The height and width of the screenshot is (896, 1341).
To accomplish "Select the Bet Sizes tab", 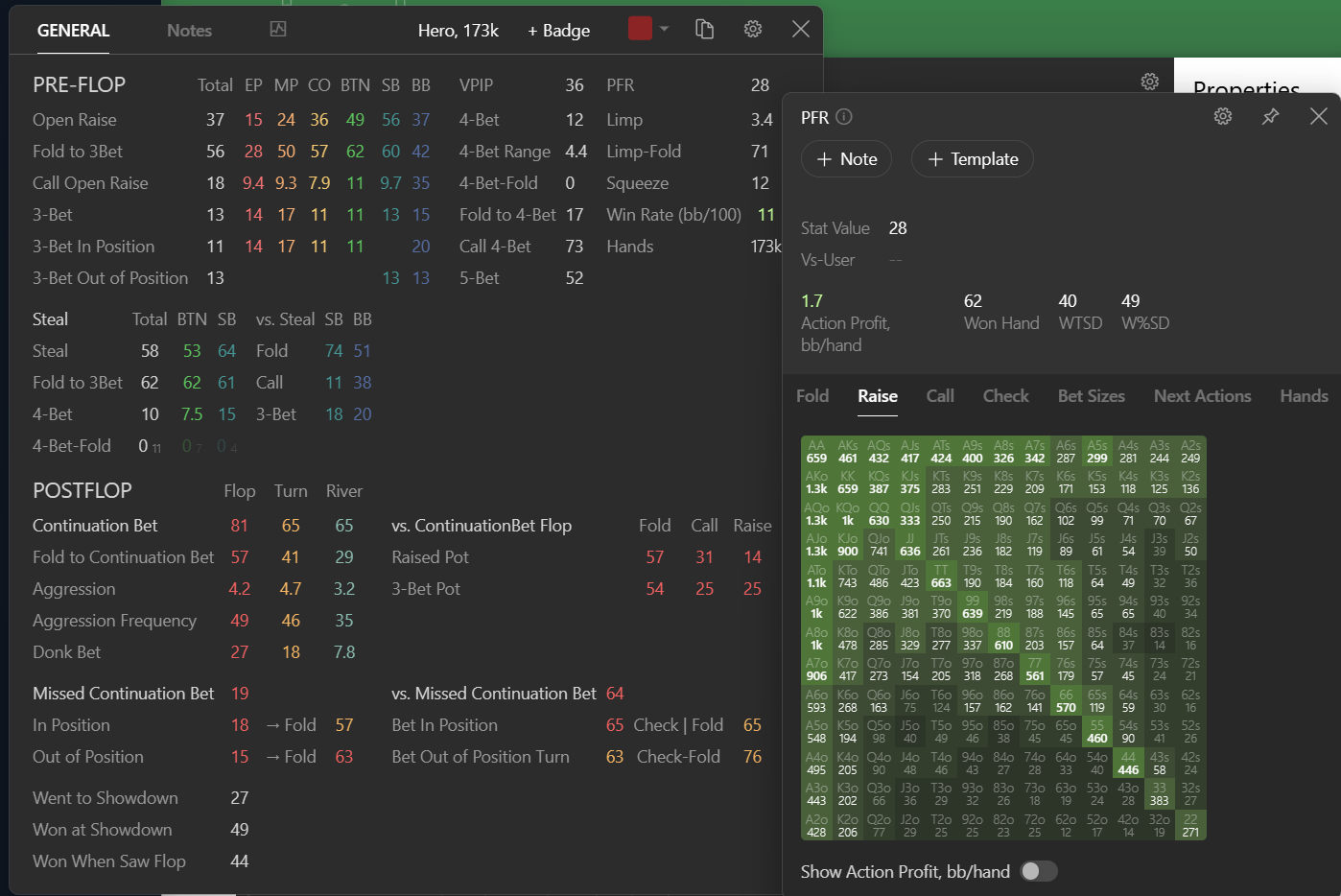I will pyautogui.click(x=1091, y=396).
